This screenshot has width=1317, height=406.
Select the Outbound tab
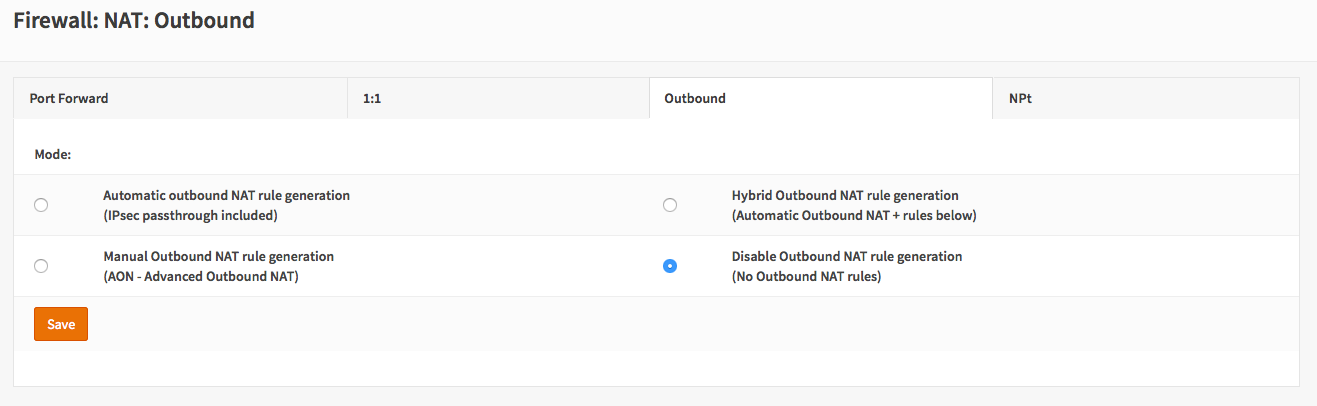694,99
